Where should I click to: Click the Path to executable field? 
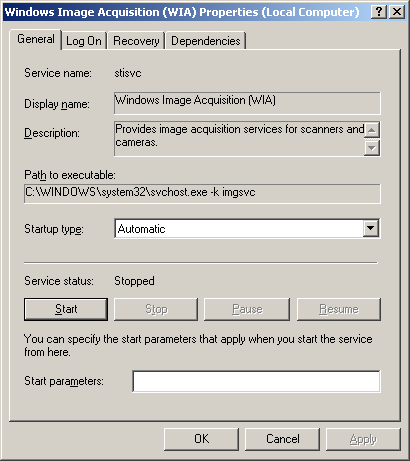click(x=202, y=193)
